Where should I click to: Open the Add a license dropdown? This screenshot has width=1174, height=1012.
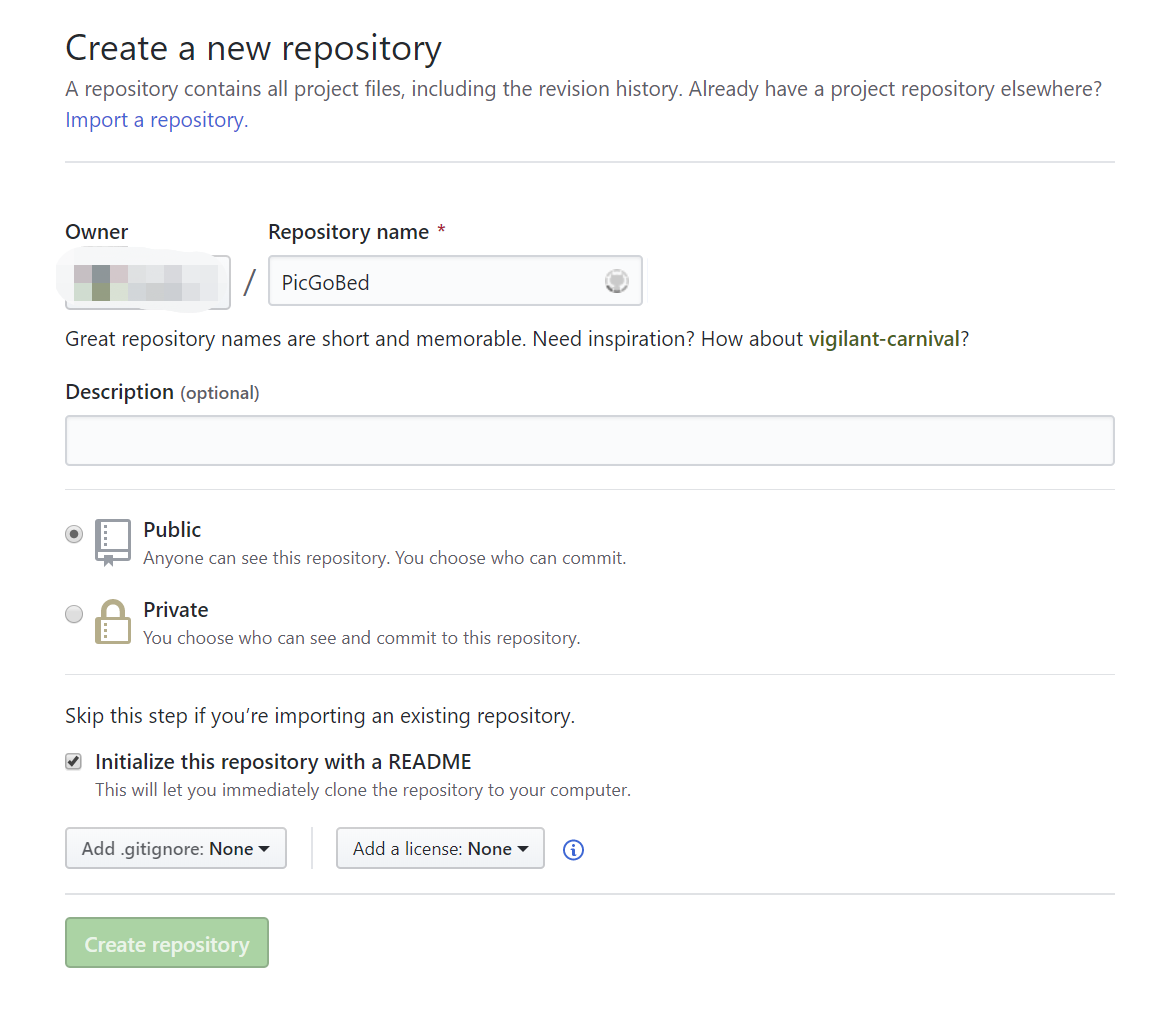pyautogui.click(x=440, y=848)
